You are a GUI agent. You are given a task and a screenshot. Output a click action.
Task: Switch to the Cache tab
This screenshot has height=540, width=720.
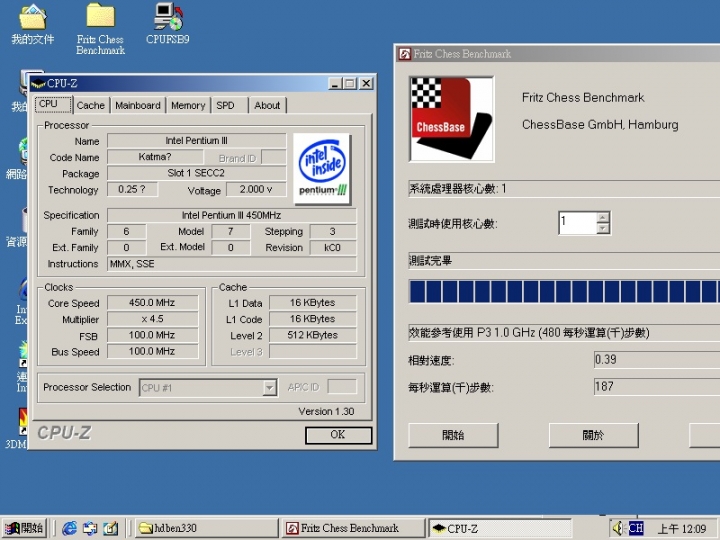coord(91,106)
